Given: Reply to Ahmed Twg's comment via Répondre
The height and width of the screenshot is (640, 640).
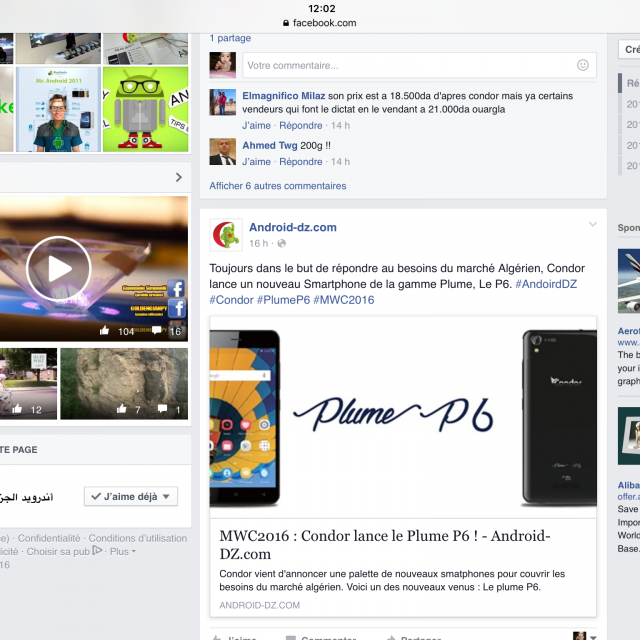Looking at the screenshot, I should 301,162.
